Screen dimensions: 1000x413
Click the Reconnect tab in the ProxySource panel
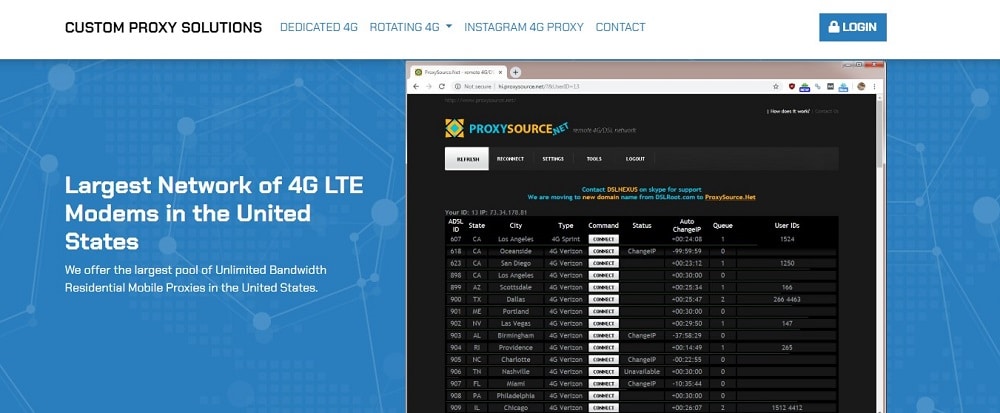(x=510, y=159)
